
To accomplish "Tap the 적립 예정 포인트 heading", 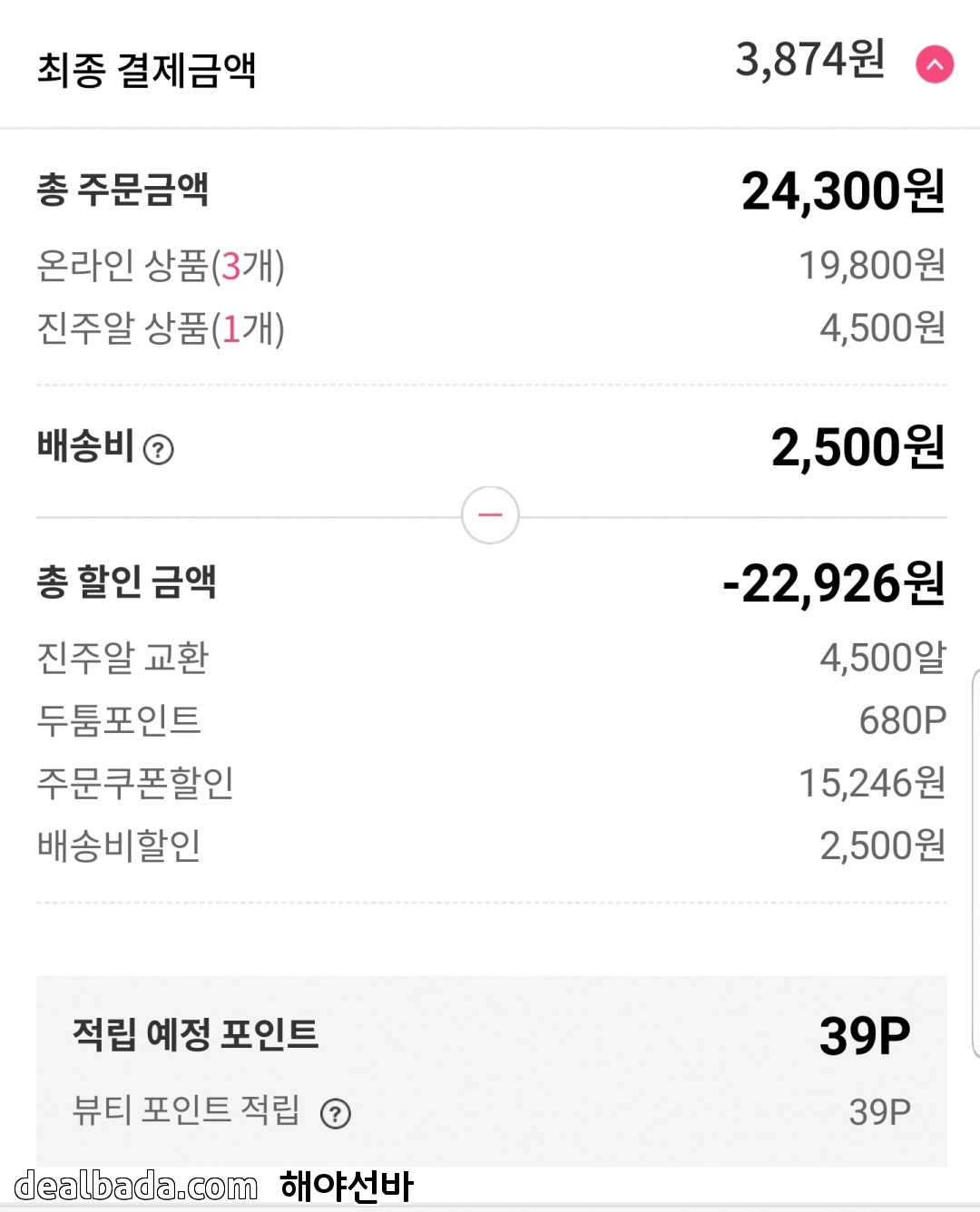I will point(195,1034).
